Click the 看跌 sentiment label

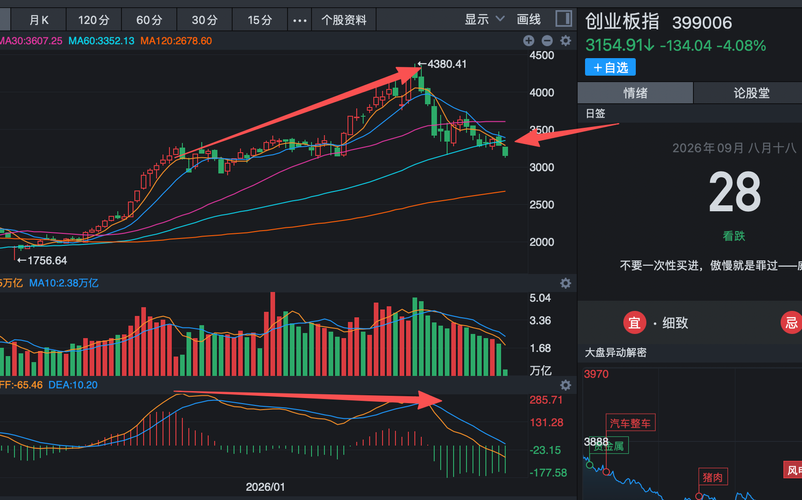coord(734,236)
